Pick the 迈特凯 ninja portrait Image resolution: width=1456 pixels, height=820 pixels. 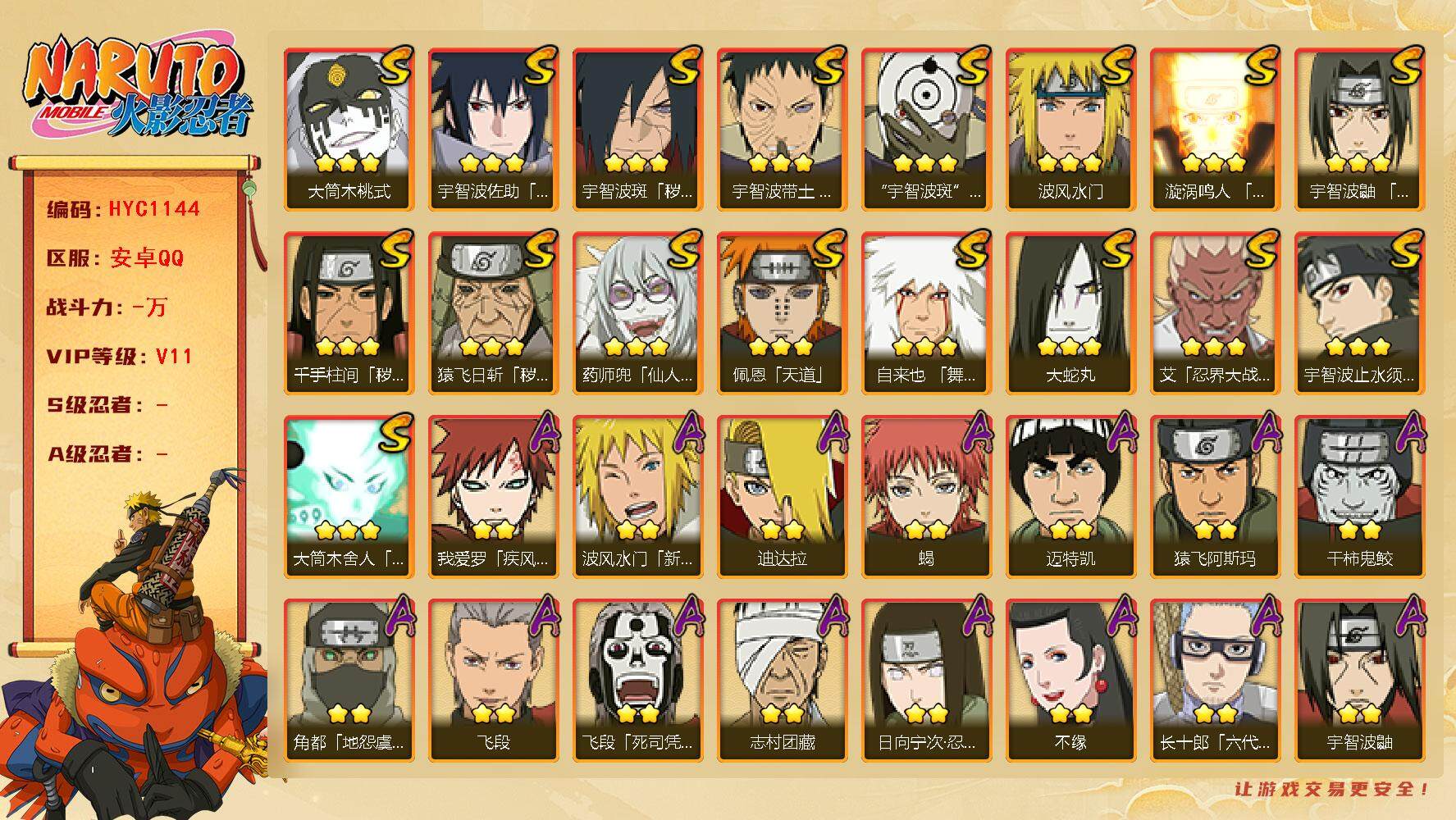click(x=1071, y=497)
